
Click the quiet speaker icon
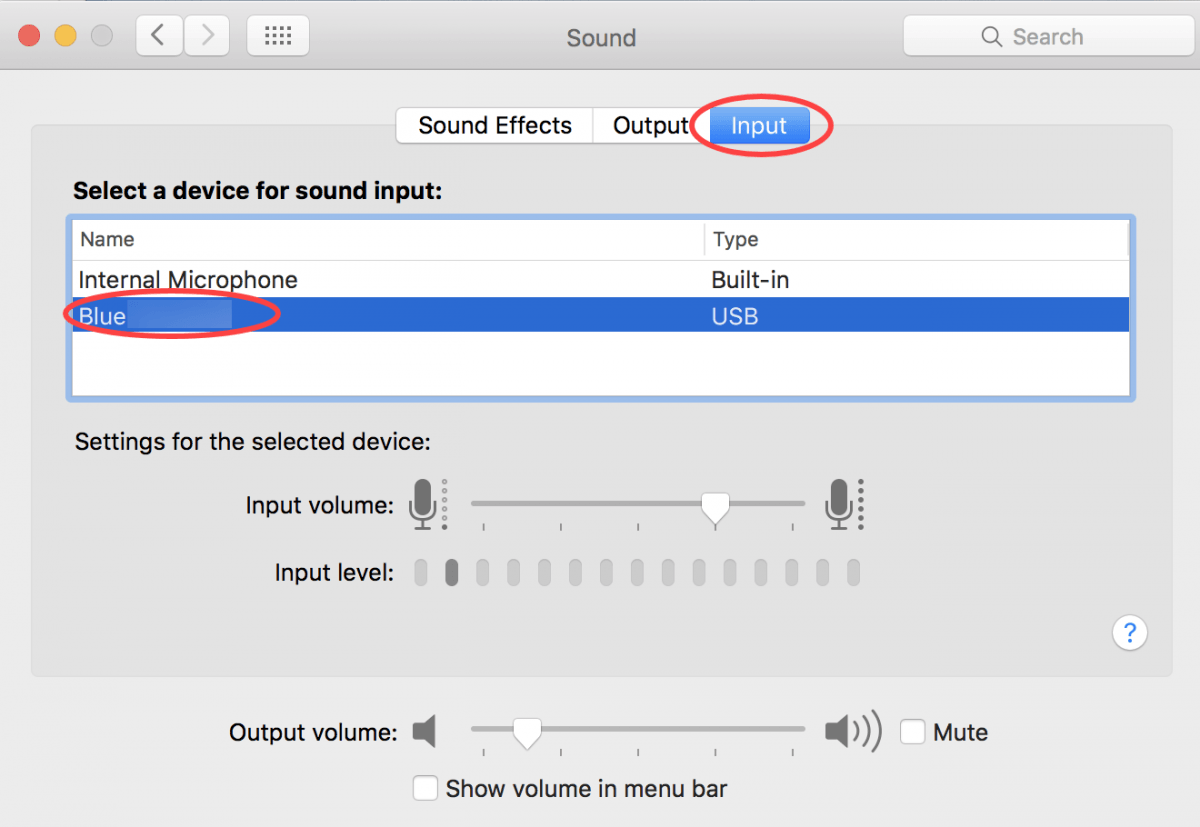[425, 732]
